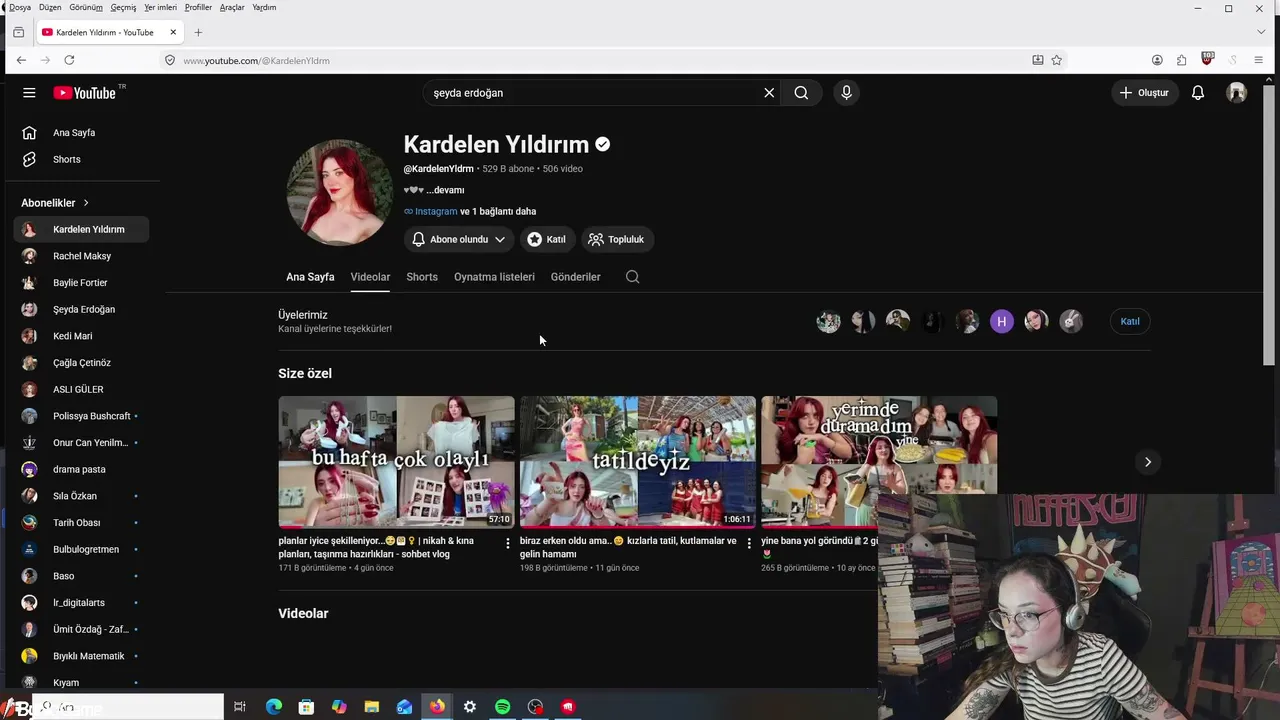This screenshot has height=720, width=1280.
Task: Start voice search with the microphone icon
Action: click(846, 93)
